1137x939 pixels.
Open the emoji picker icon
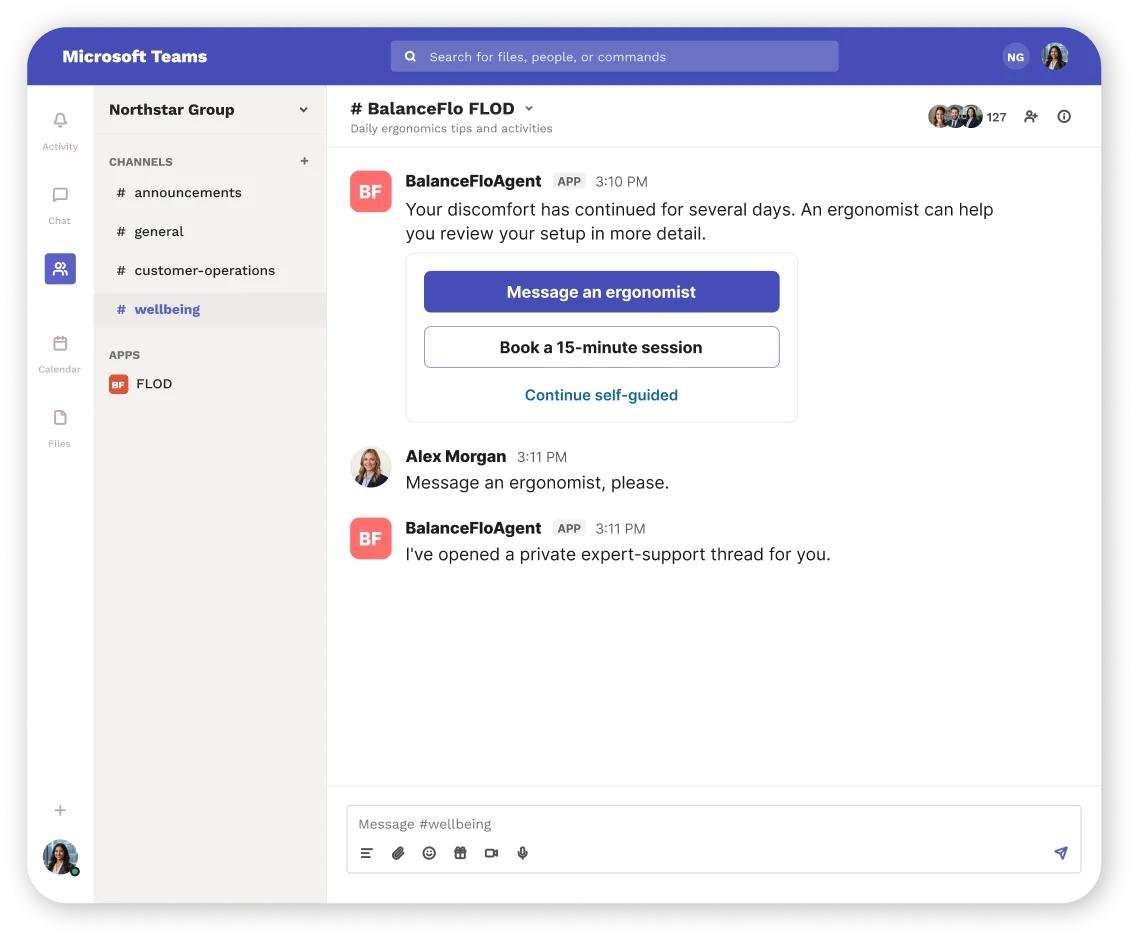(x=429, y=853)
